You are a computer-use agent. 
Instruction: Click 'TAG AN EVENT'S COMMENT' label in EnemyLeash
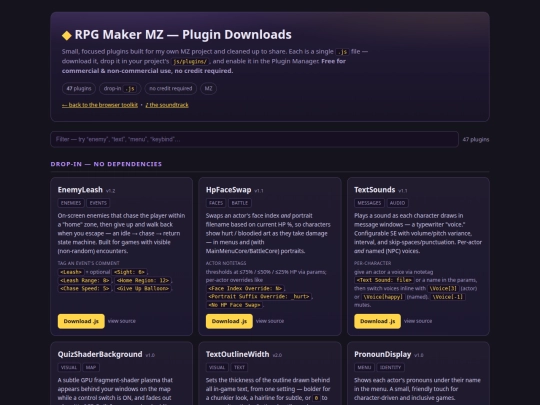[x=89, y=263]
